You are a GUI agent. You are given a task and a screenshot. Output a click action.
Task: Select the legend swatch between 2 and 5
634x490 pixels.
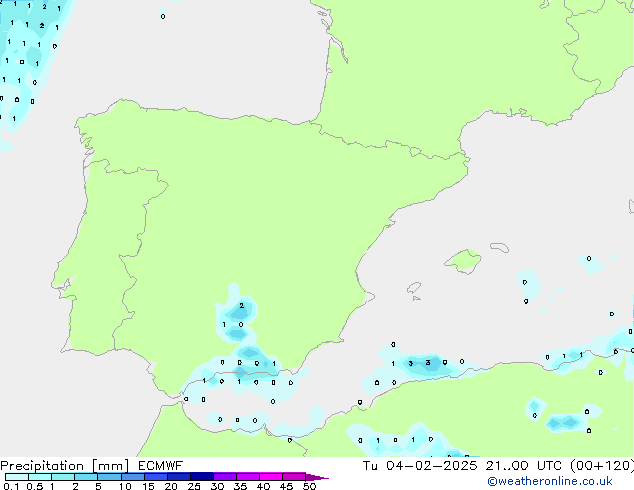[x=86, y=477]
